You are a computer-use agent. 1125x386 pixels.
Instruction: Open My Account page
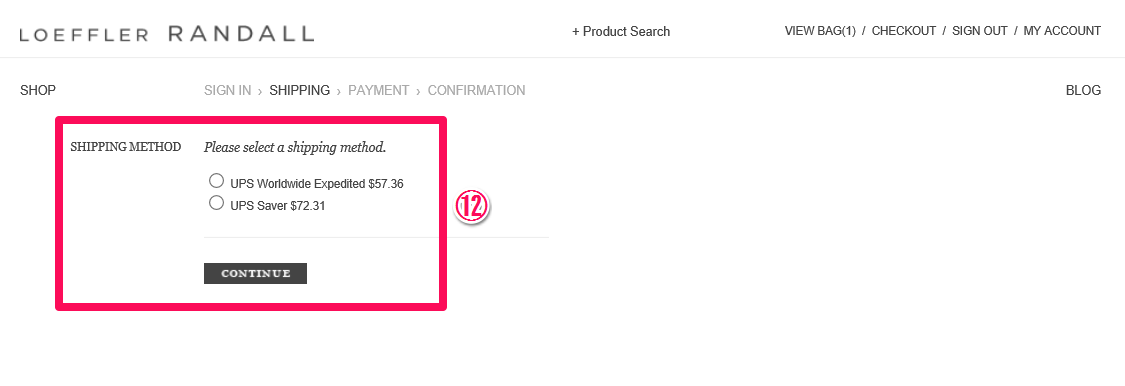pos(1062,31)
